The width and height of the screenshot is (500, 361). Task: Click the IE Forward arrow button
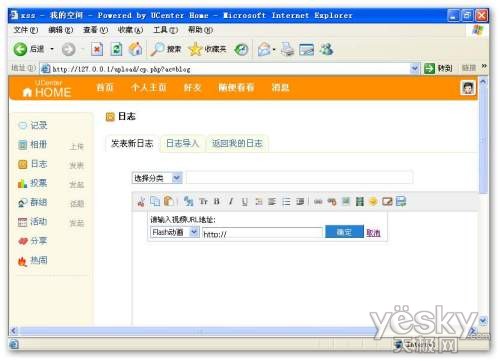[69, 49]
